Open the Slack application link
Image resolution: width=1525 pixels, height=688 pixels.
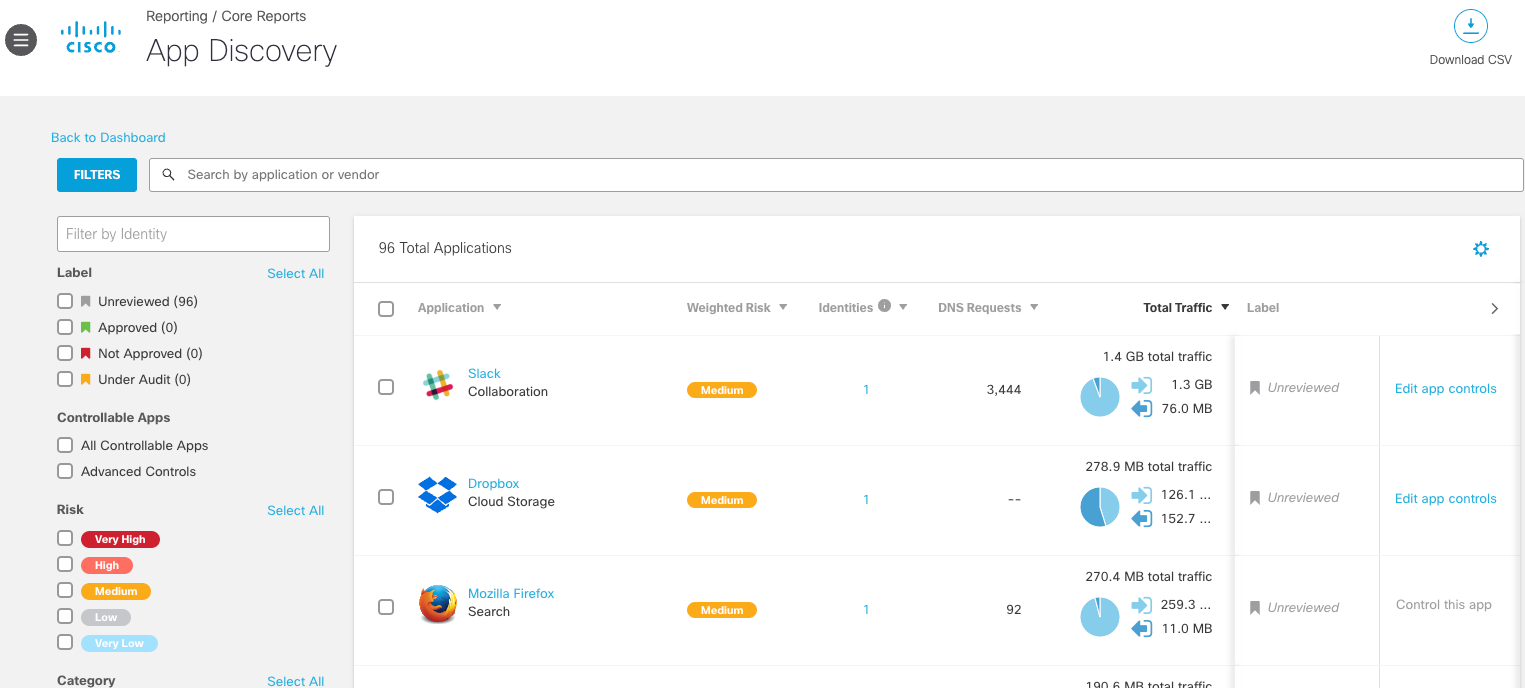coord(484,374)
